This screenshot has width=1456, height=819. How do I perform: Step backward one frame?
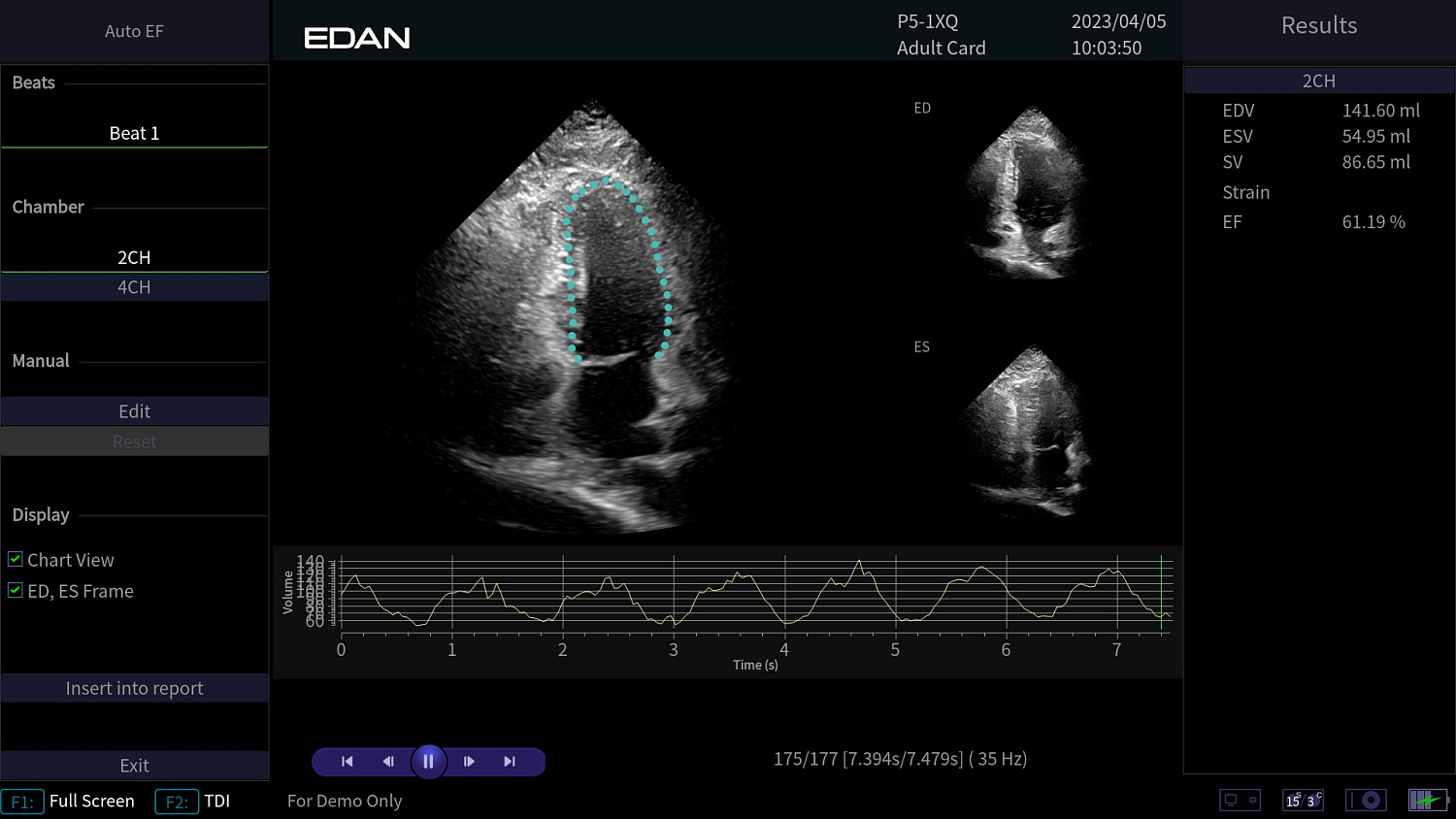388,761
